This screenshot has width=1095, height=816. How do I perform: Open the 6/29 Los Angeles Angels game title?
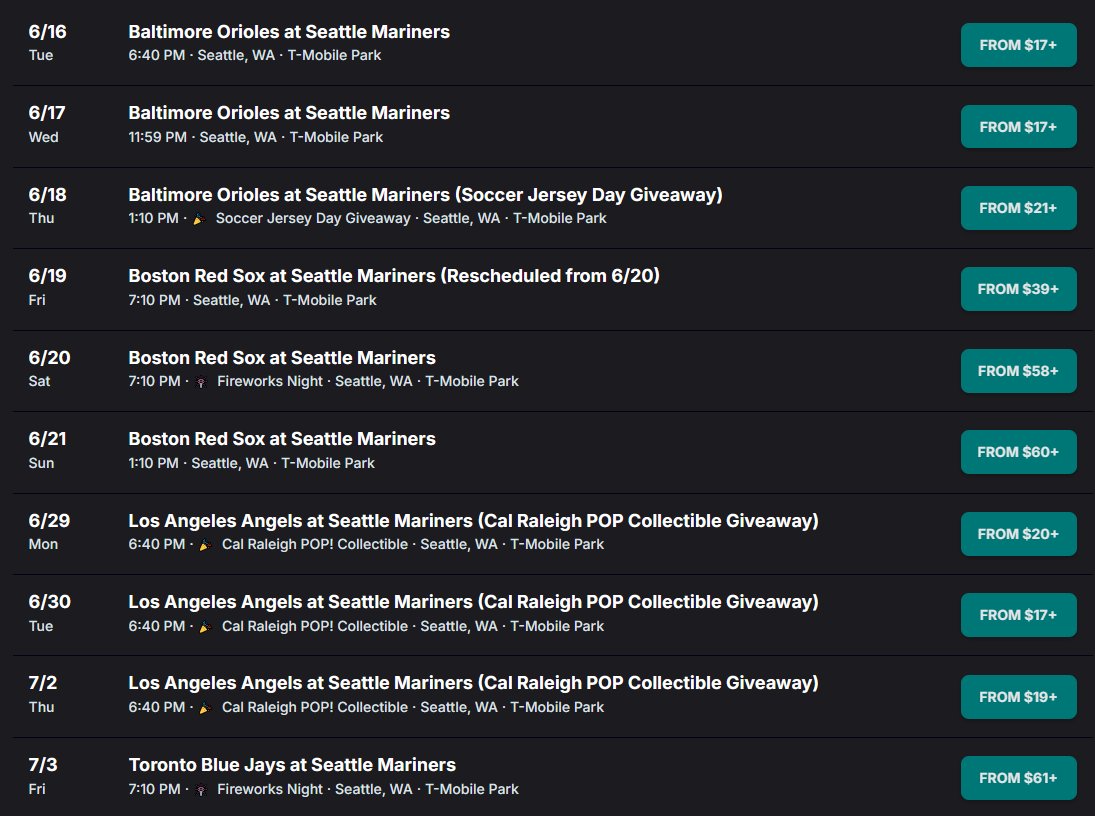(x=473, y=520)
